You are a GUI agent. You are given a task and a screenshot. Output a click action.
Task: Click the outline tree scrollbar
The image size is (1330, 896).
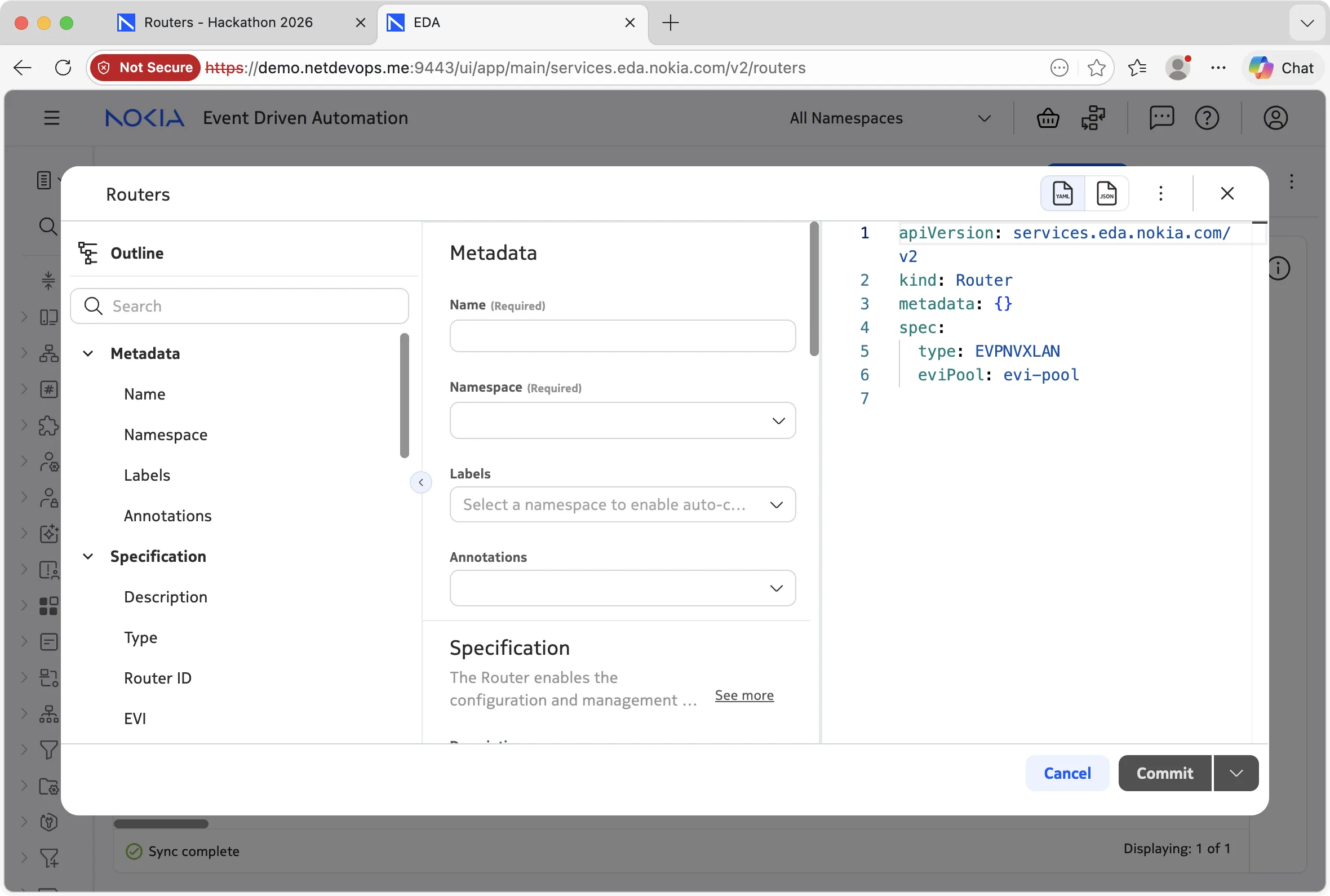coord(405,396)
